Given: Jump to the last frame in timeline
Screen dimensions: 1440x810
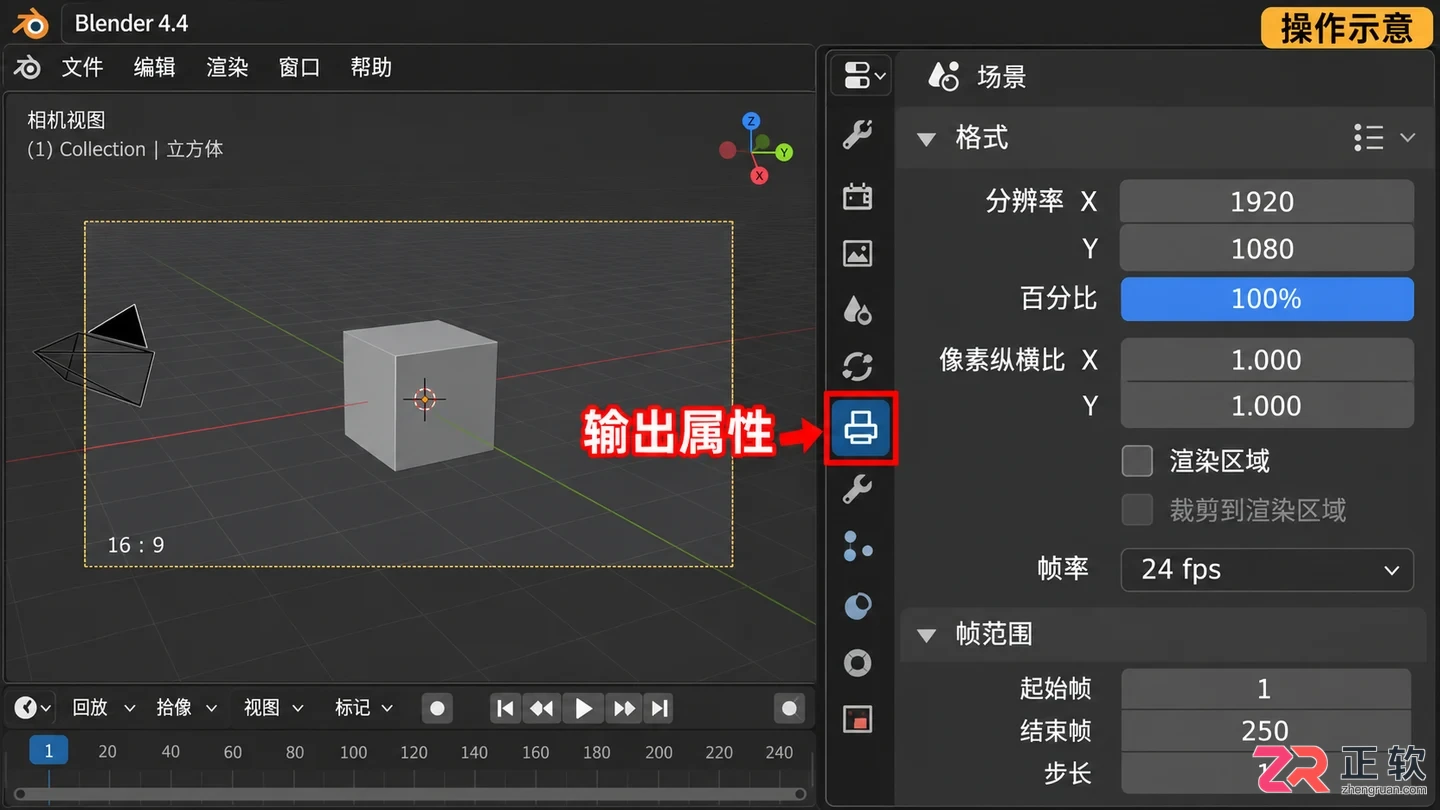Looking at the screenshot, I should [659, 709].
